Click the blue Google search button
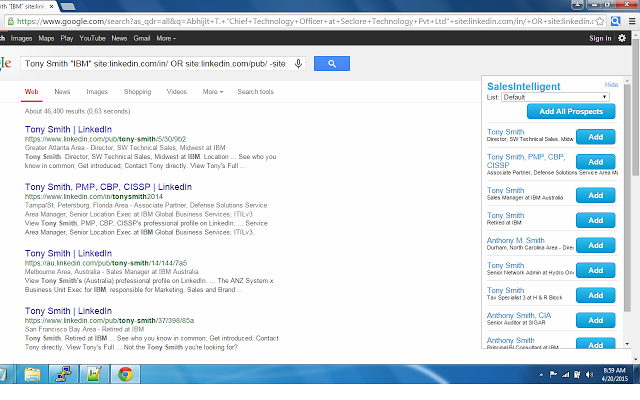 click(x=331, y=64)
